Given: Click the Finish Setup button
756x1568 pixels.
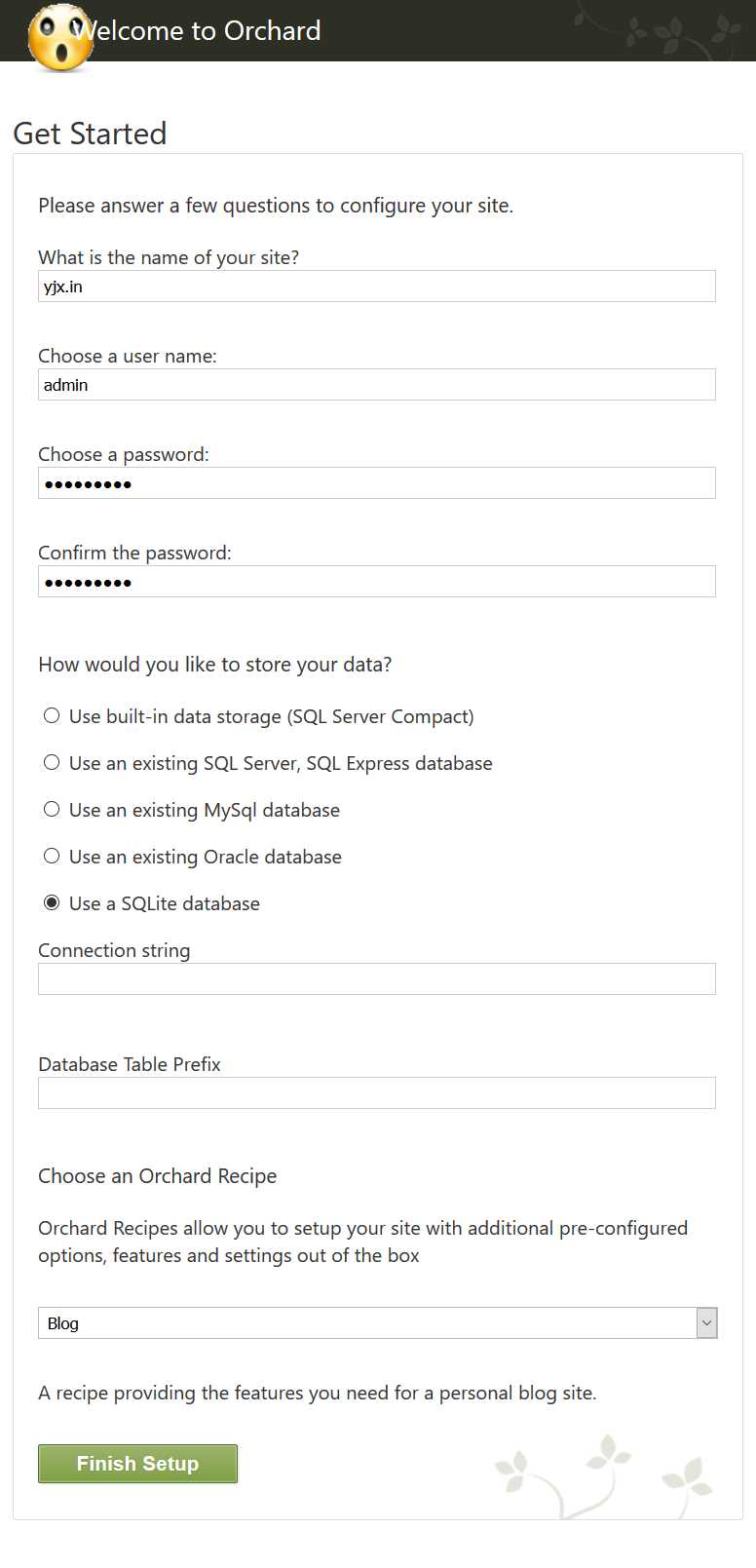Looking at the screenshot, I should [137, 1464].
